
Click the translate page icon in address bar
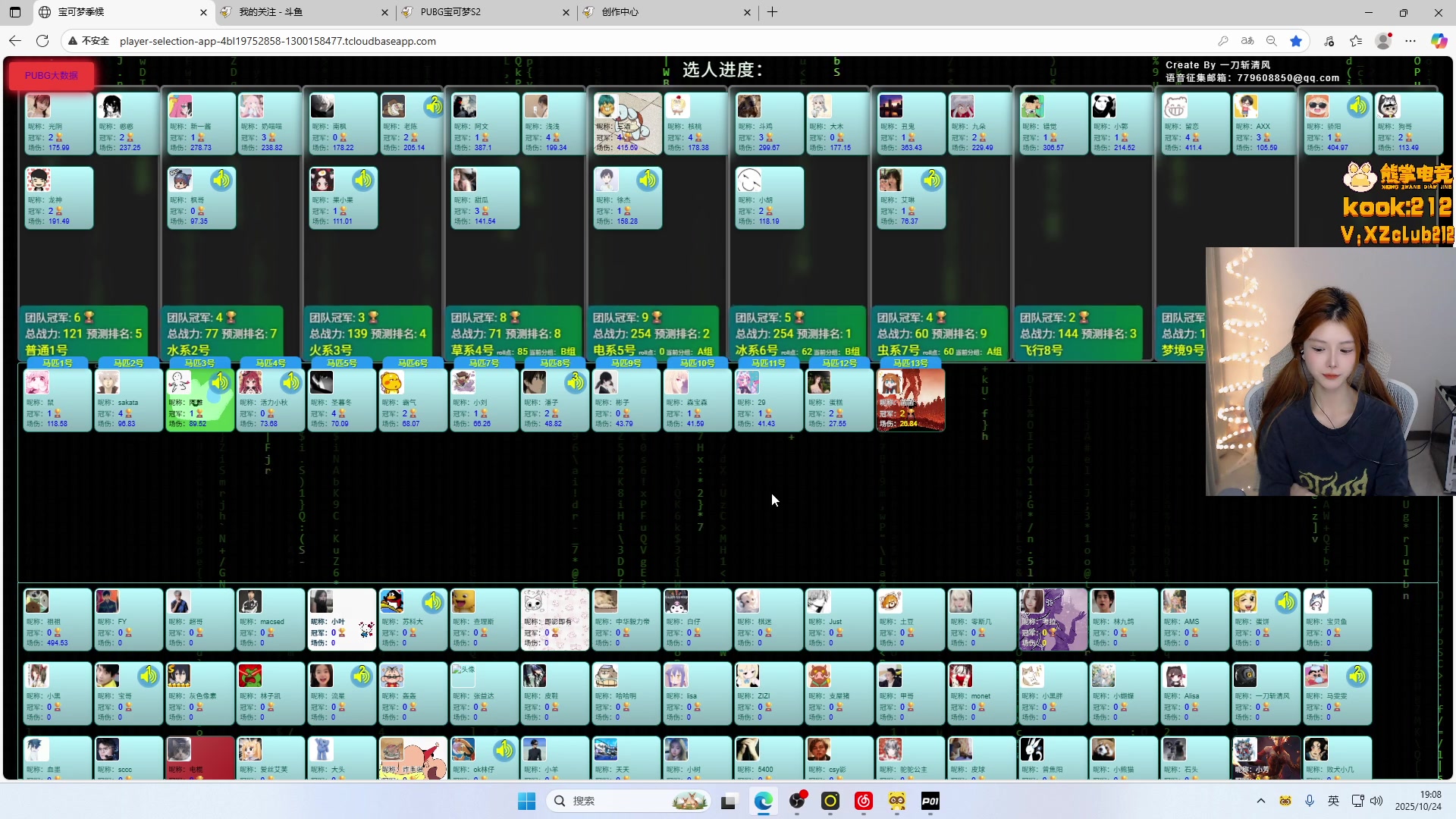click(1247, 41)
